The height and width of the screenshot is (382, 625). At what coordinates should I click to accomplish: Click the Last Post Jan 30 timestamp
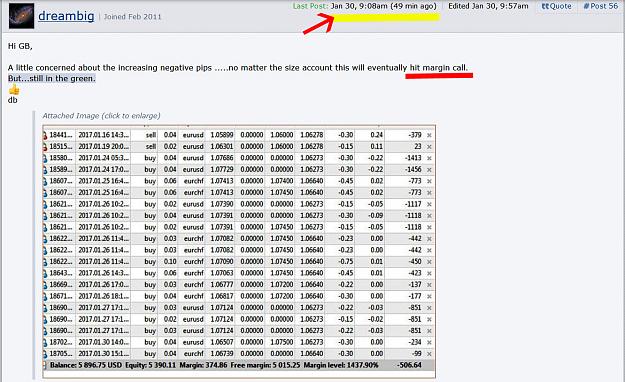(x=365, y=6)
